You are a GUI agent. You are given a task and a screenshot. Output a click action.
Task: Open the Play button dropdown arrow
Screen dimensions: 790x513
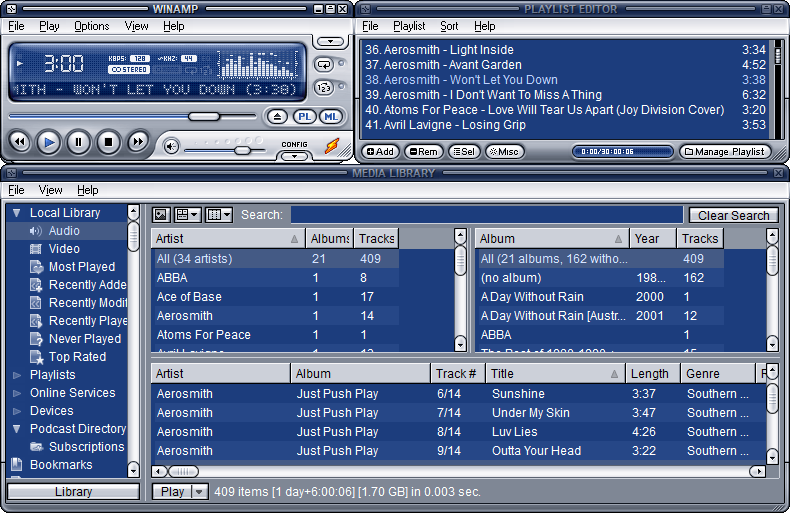point(200,492)
